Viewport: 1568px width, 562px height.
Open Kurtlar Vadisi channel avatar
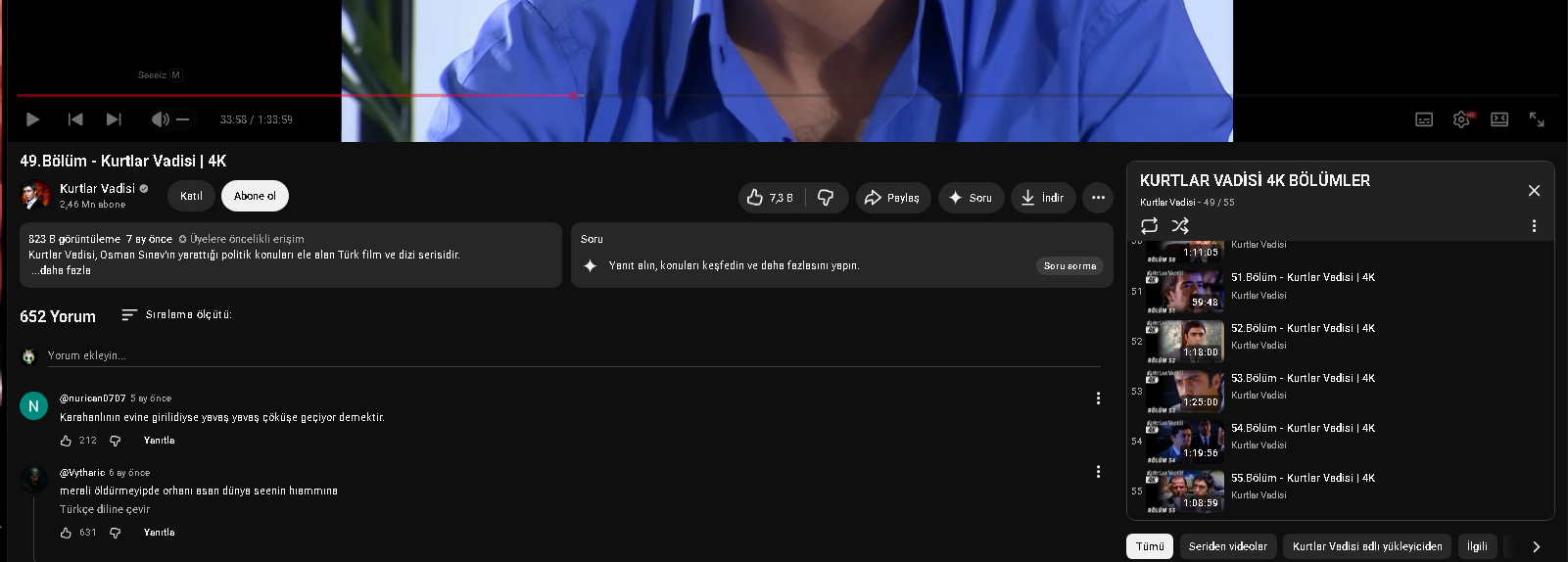[35, 196]
